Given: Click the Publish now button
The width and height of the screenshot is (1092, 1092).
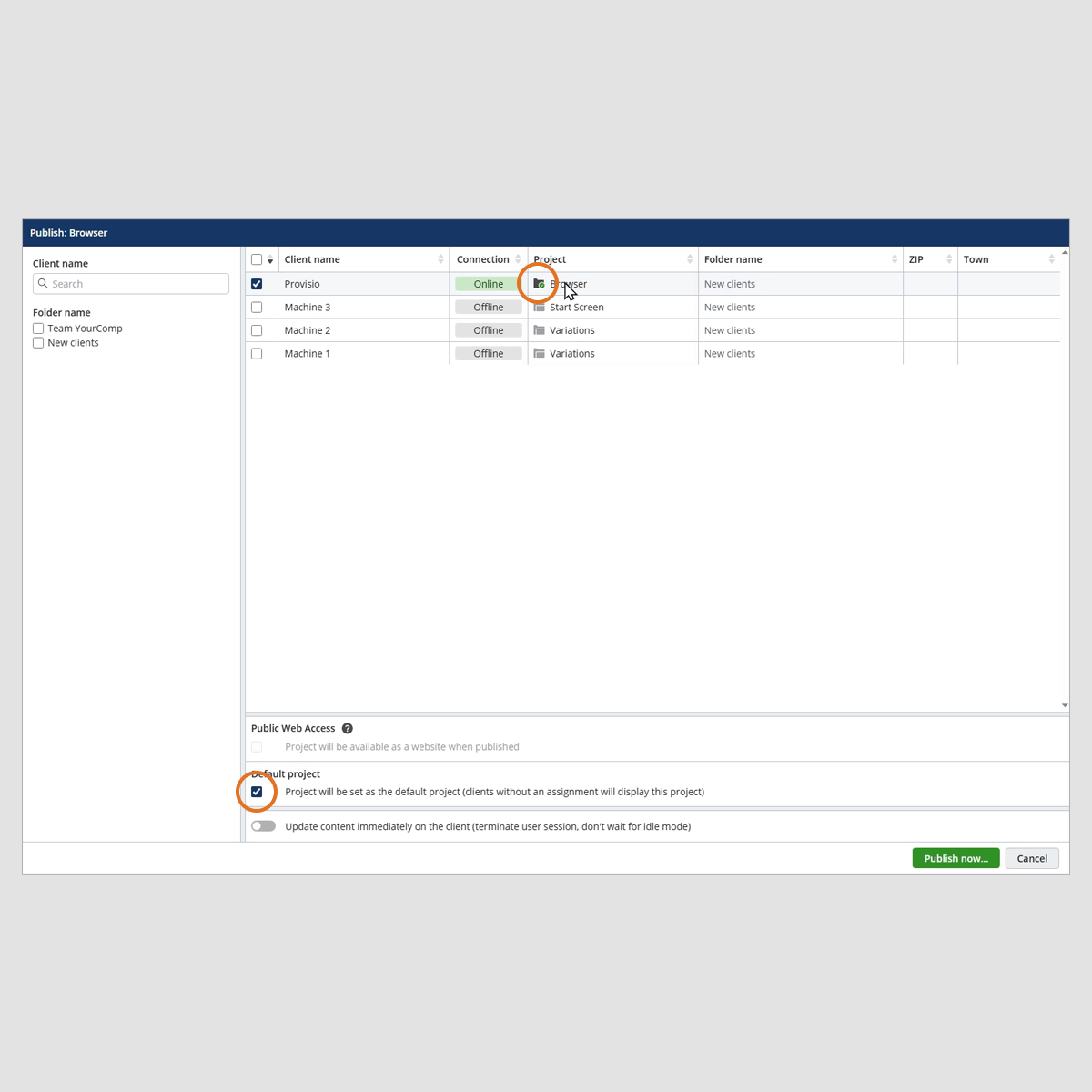Looking at the screenshot, I should 955,858.
